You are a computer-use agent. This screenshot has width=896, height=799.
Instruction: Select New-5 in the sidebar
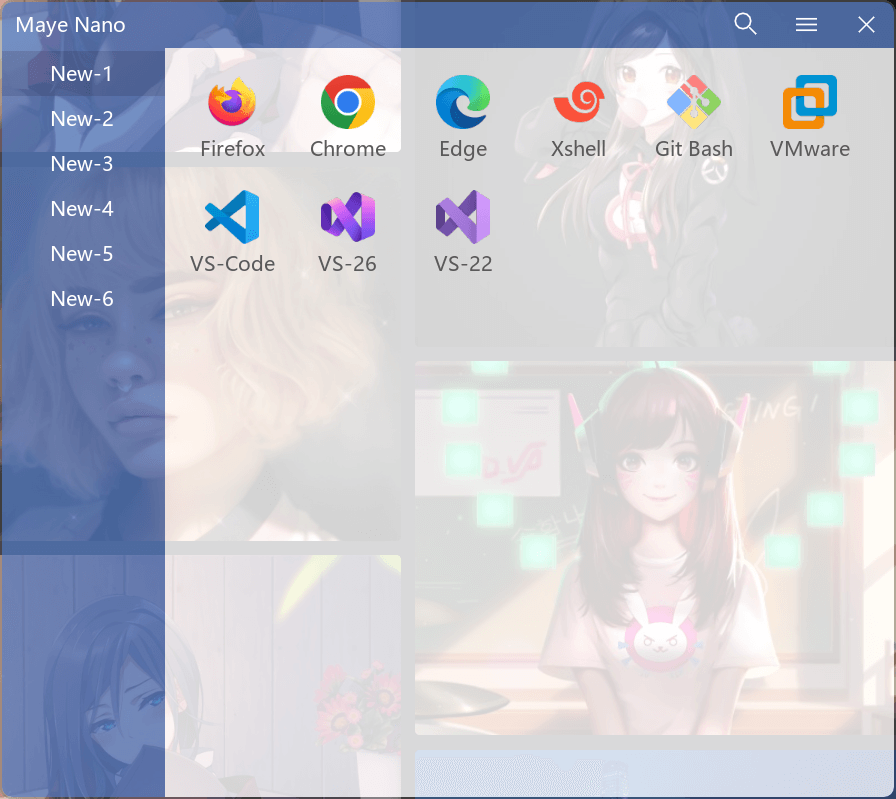pyautogui.click(x=82, y=254)
